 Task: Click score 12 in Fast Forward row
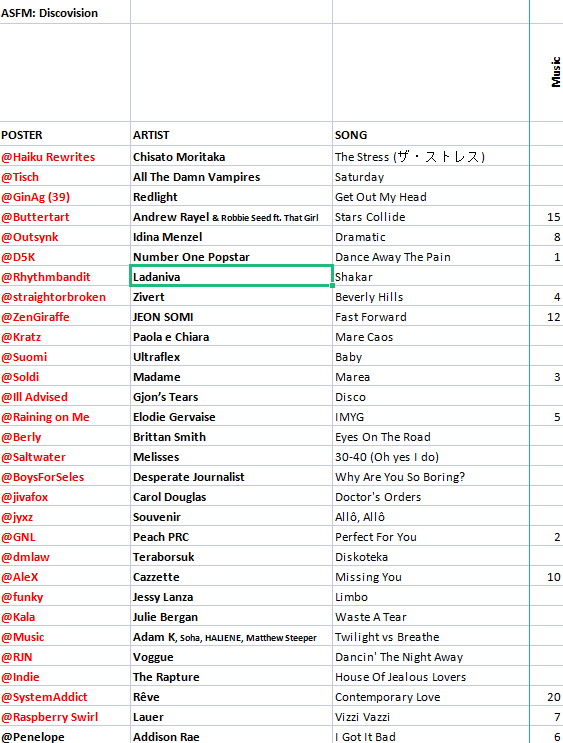coord(546,317)
